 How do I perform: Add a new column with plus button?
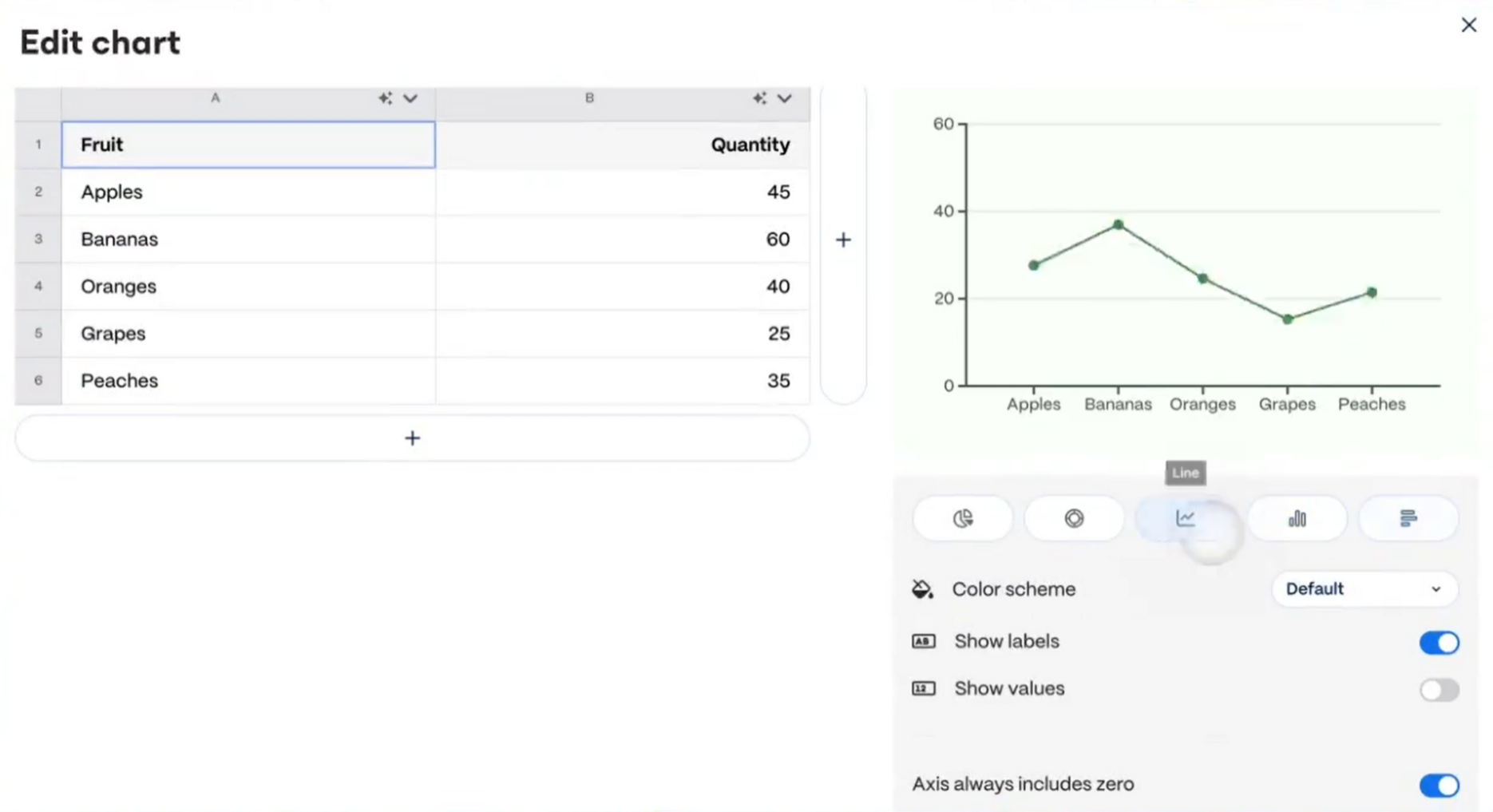[843, 240]
